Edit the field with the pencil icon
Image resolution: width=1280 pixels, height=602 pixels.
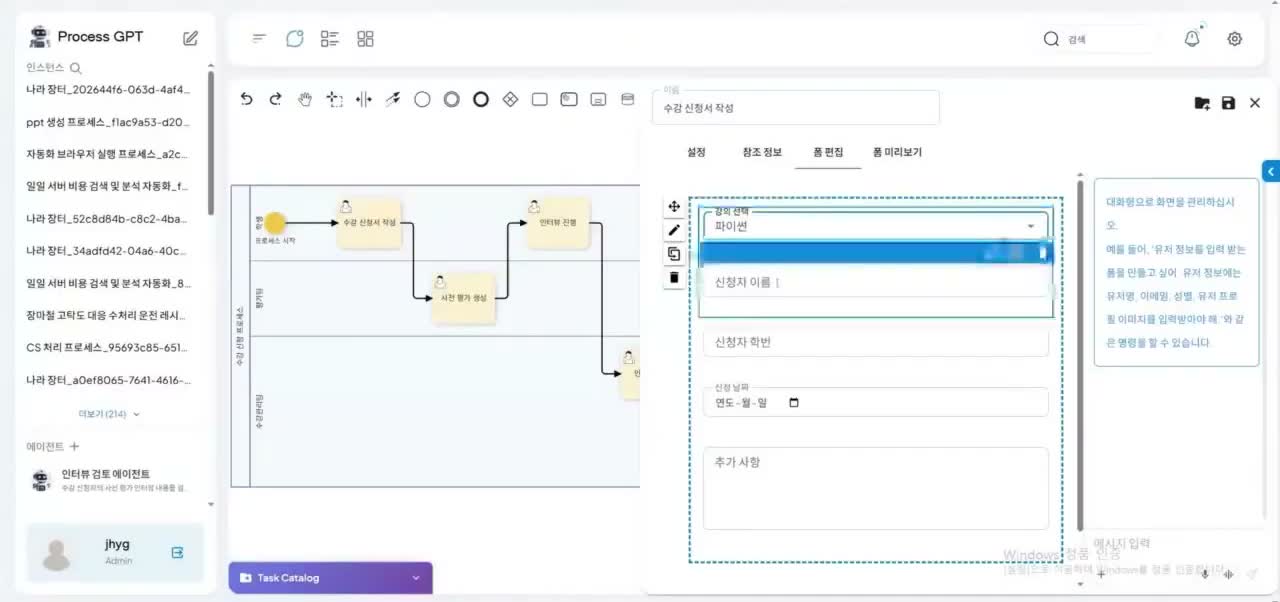[674, 230]
